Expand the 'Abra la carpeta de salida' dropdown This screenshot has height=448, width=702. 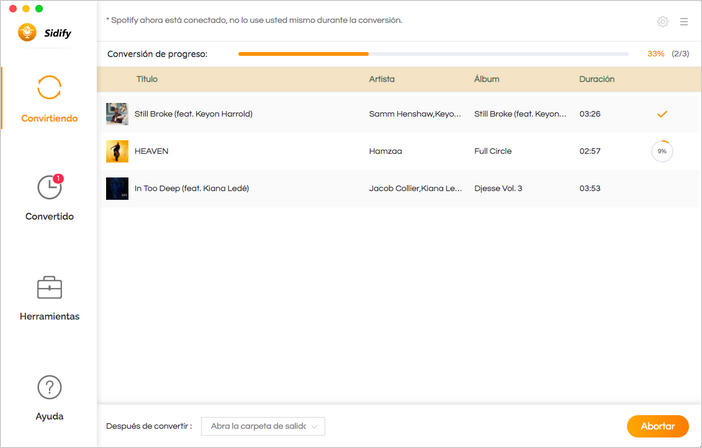click(x=263, y=427)
